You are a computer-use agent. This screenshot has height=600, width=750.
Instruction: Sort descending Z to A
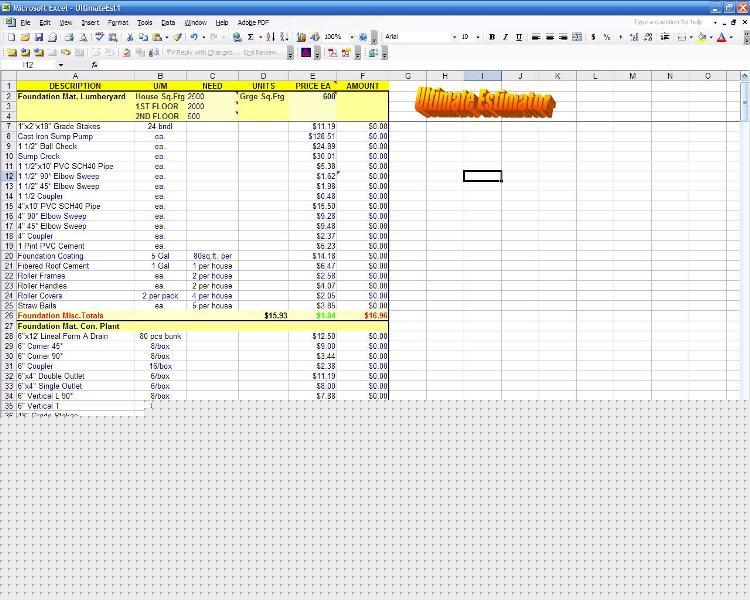(x=284, y=37)
